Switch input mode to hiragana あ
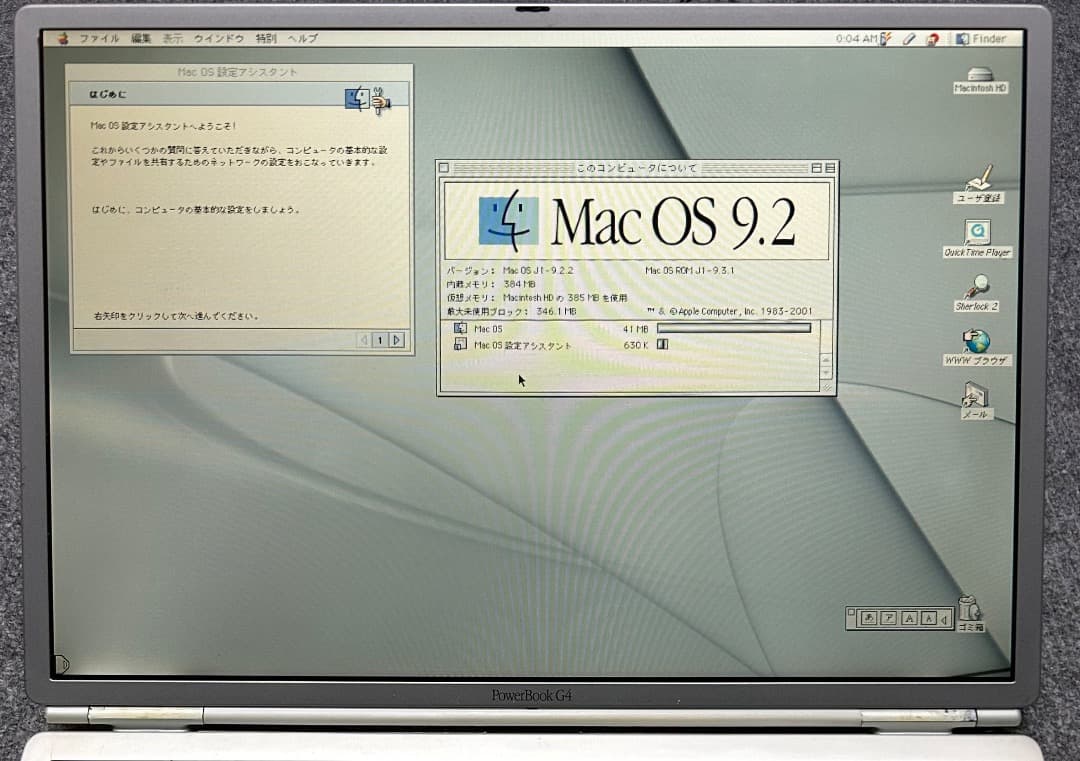The image size is (1080, 761). coord(868,618)
